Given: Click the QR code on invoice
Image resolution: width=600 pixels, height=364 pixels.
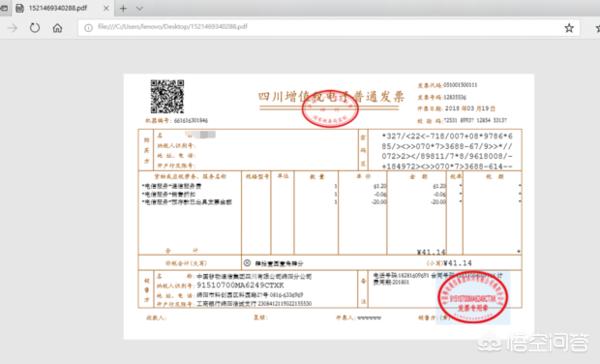Looking at the screenshot, I should [167, 96].
